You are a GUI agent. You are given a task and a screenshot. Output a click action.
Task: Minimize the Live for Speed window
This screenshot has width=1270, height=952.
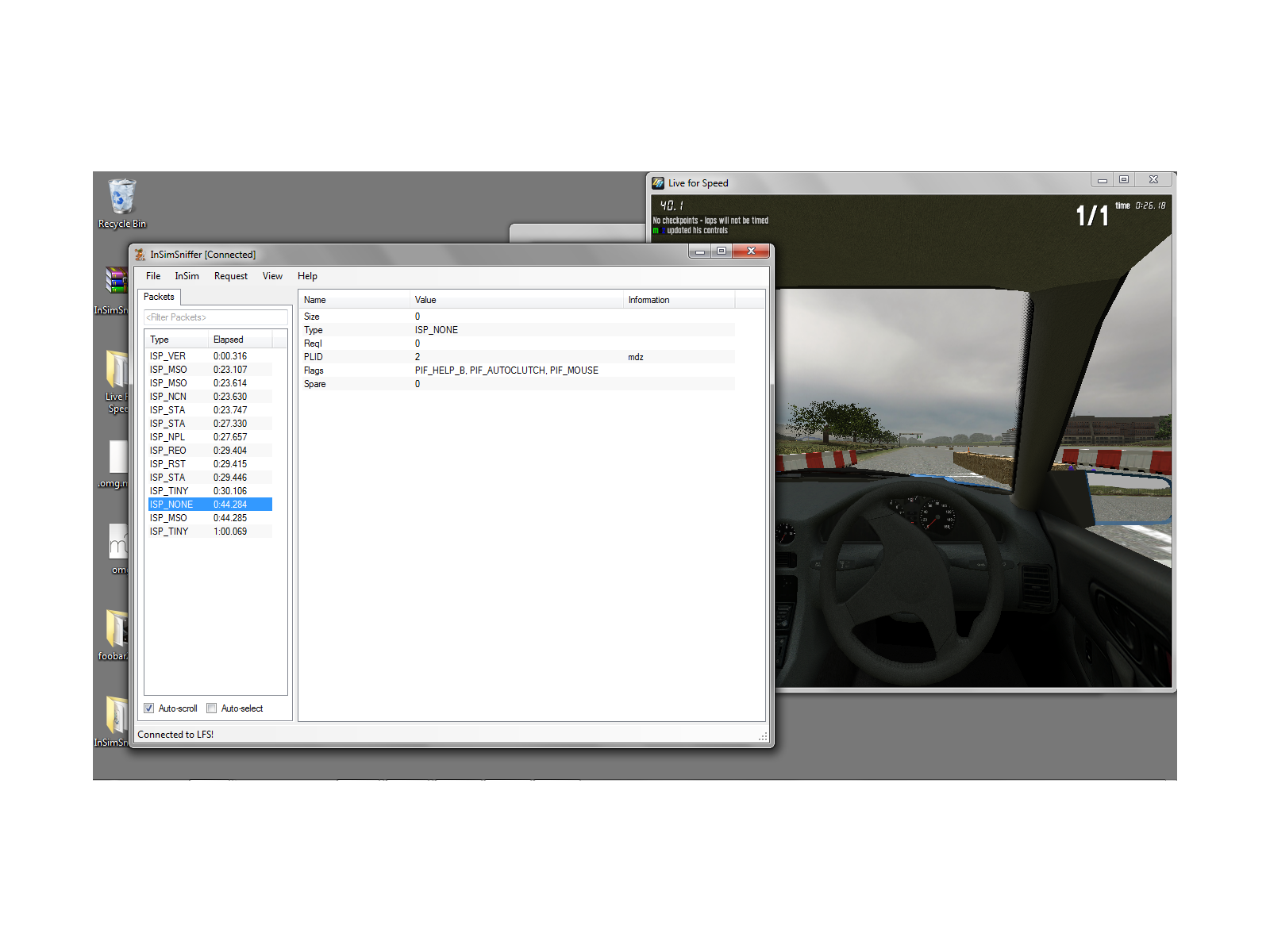point(1102,180)
